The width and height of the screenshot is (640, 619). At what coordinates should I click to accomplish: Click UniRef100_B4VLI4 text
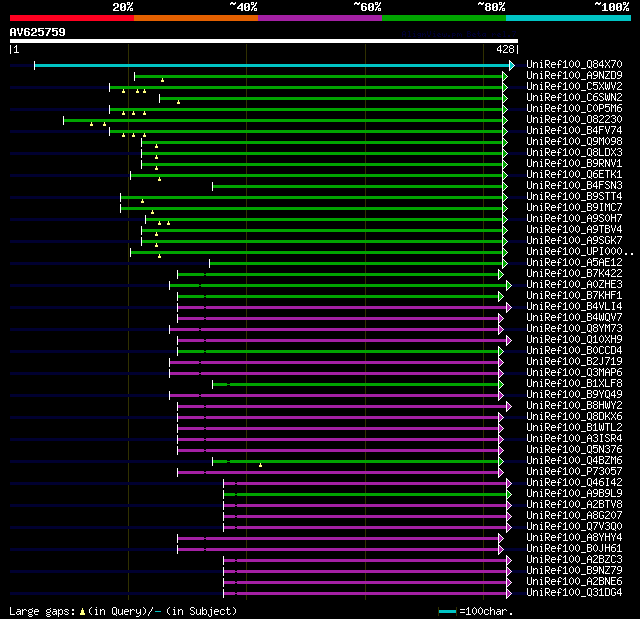[x=574, y=307]
